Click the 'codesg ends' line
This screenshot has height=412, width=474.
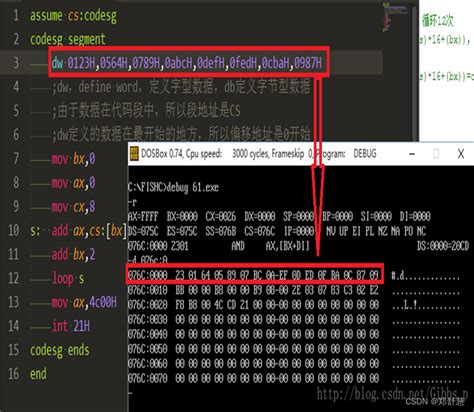60,350
